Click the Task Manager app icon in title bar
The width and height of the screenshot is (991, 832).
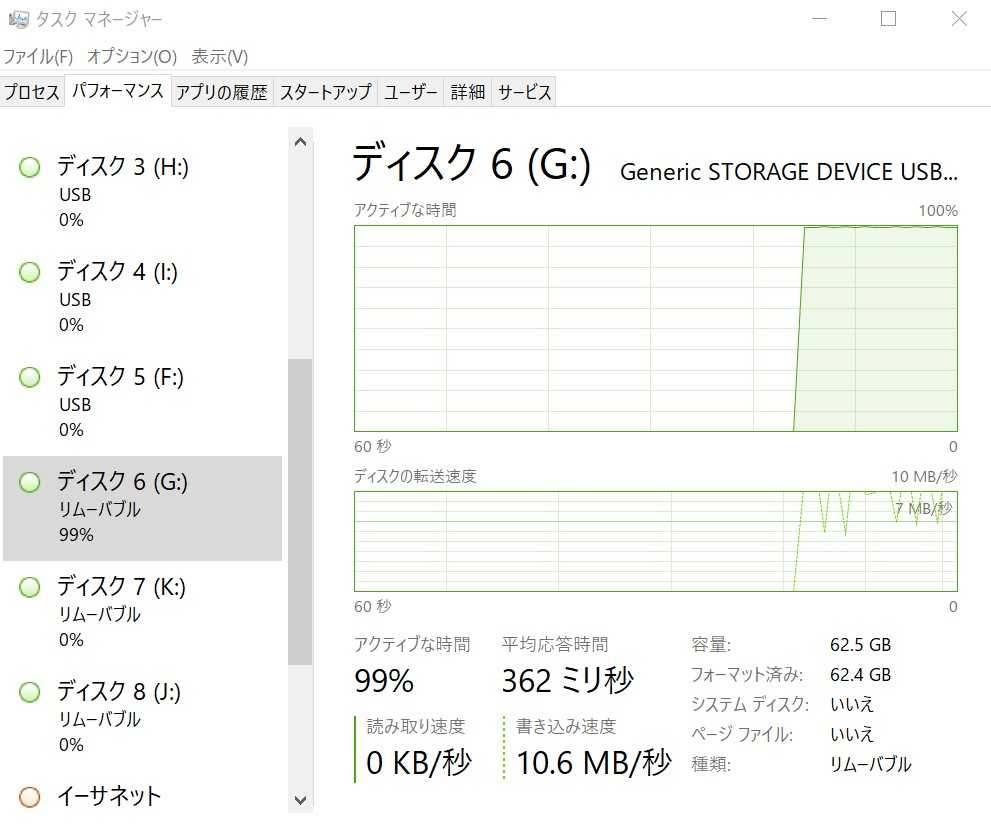(x=18, y=19)
